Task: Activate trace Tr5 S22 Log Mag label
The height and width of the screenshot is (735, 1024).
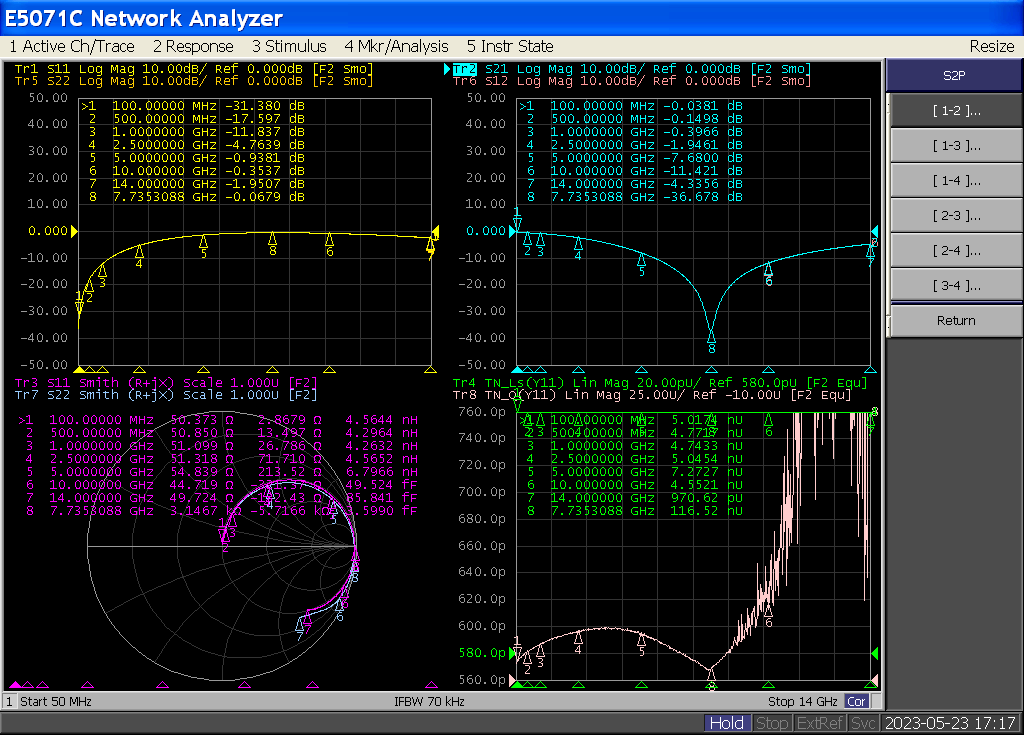Action: (194, 81)
